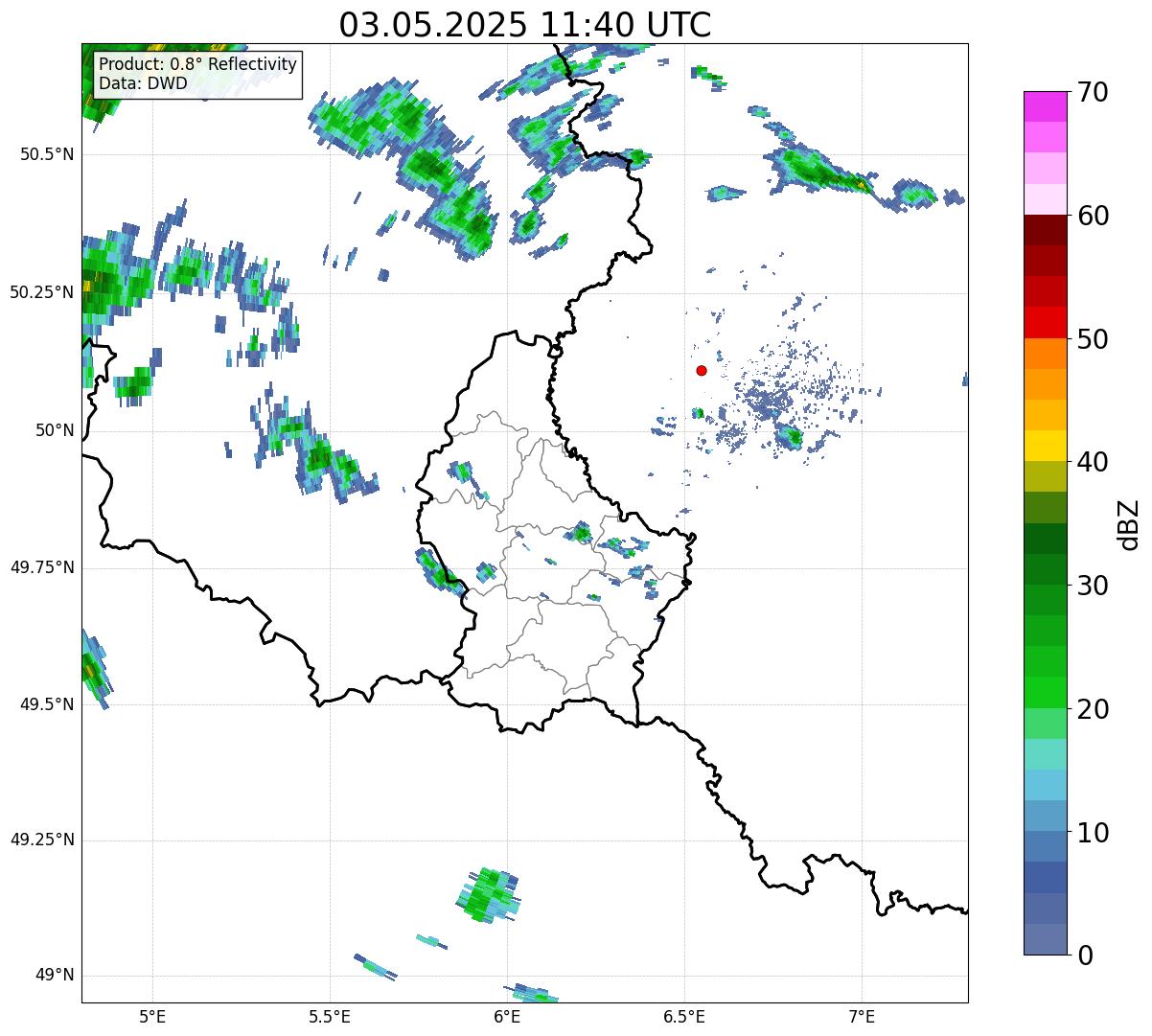
Task: Click the "Product: 0.8° Reflectivity" label
Action: pyautogui.click(x=198, y=64)
